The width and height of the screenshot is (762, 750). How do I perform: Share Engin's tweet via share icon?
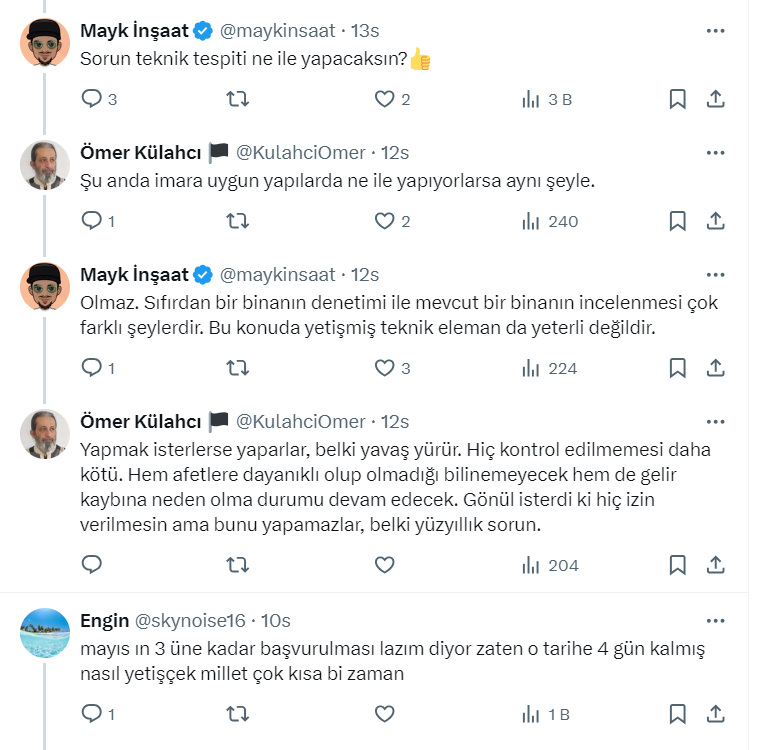tap(715, 714)
